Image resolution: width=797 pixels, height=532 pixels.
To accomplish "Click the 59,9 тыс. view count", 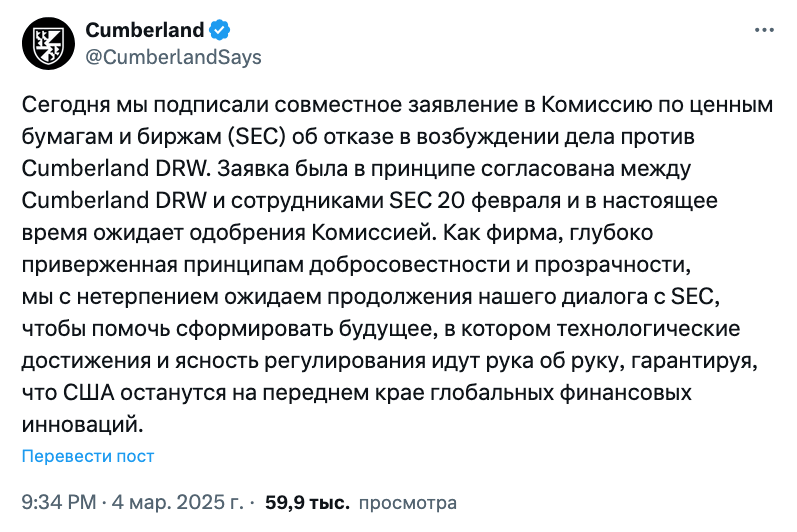I will point(308,502).
